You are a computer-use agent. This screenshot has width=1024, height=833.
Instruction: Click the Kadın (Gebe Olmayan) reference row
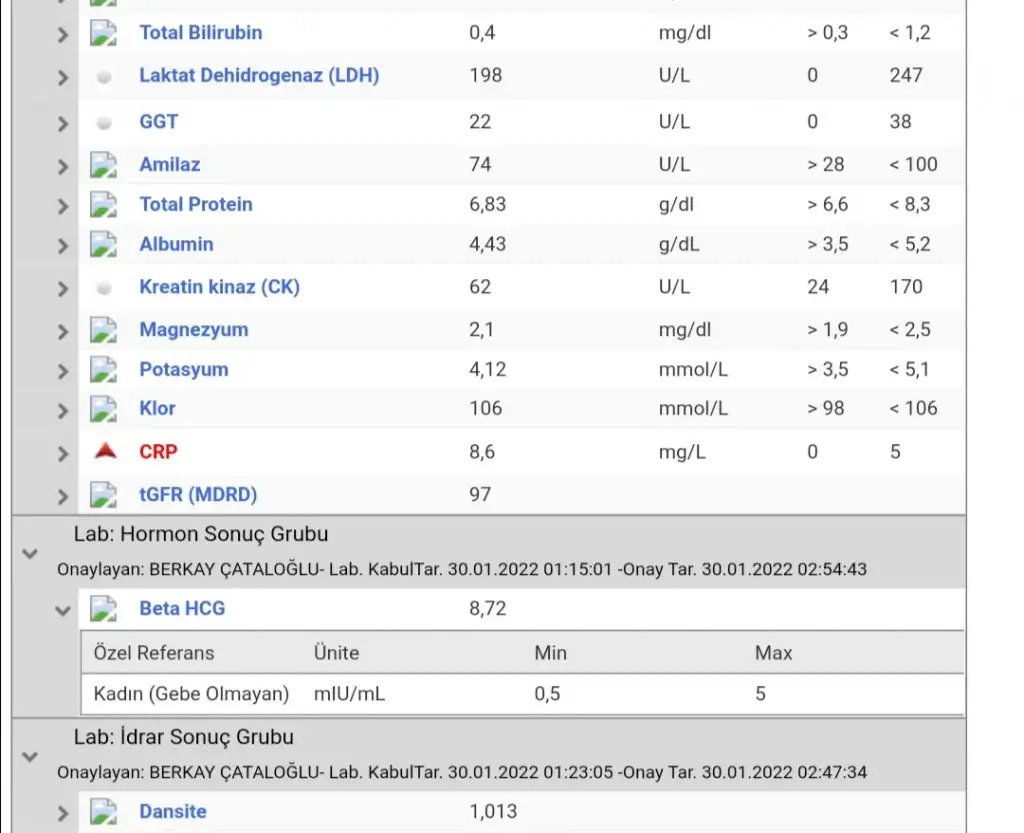[x=191, y=693]
